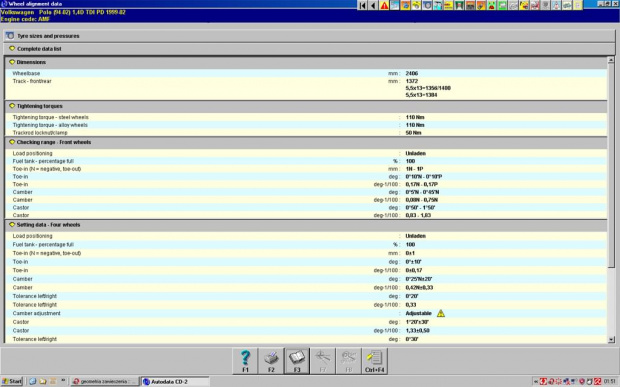Screen dimensions: 620x387
Task: Print data with the F2 printer button
Action: 271,361
